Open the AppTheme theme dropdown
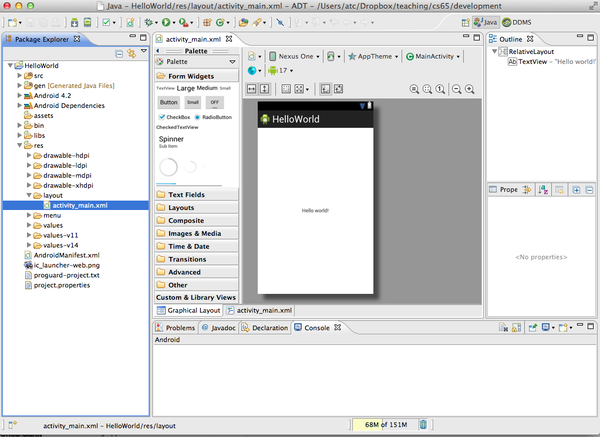The width and height of the screenshot is (600, 437). (373, 56)
